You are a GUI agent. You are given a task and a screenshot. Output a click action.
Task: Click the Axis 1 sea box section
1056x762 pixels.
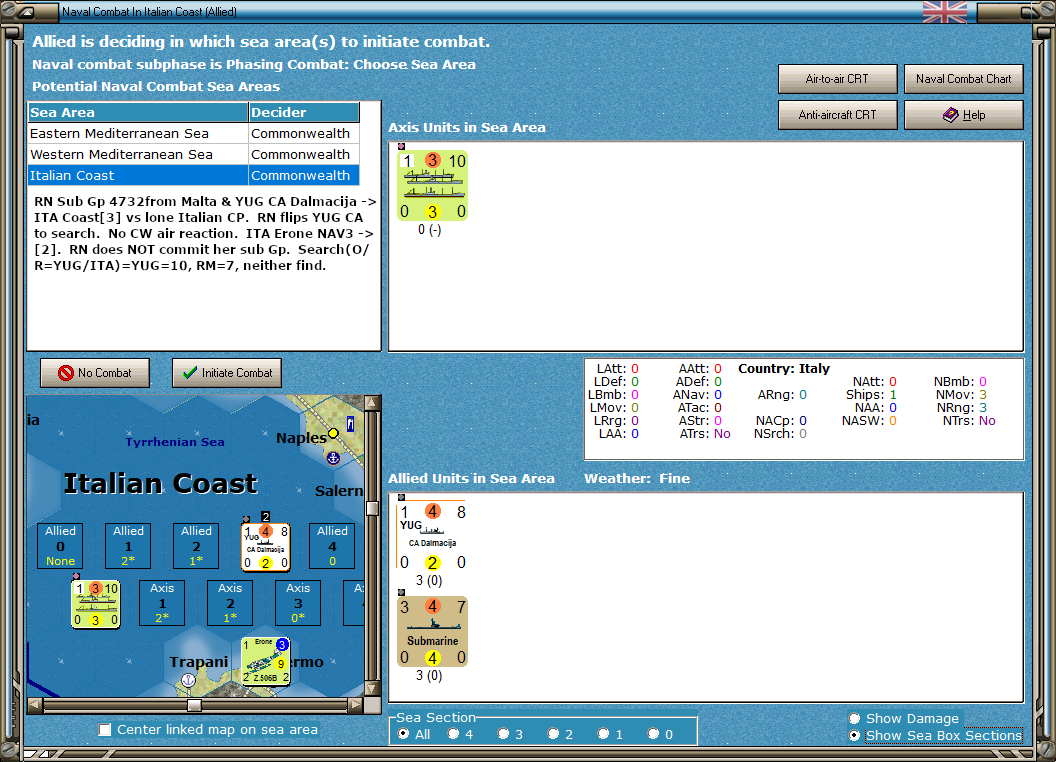pyautogui.click(x=162, y=603)
